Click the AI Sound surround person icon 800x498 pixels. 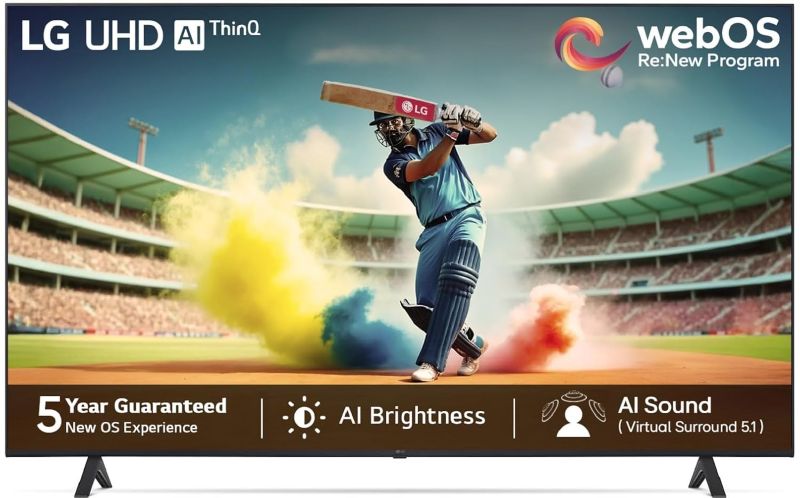pyautogui.click(x=573, y=414)
